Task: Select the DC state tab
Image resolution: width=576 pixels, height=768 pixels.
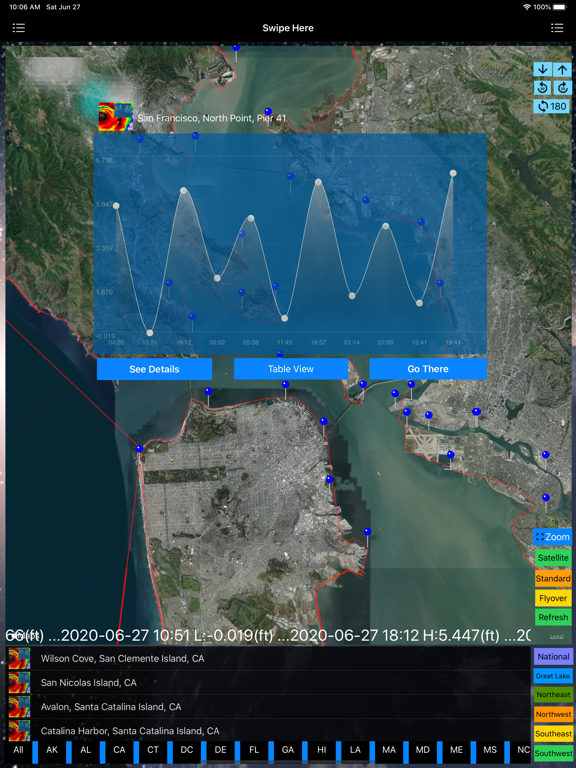Action: (187, 750)
